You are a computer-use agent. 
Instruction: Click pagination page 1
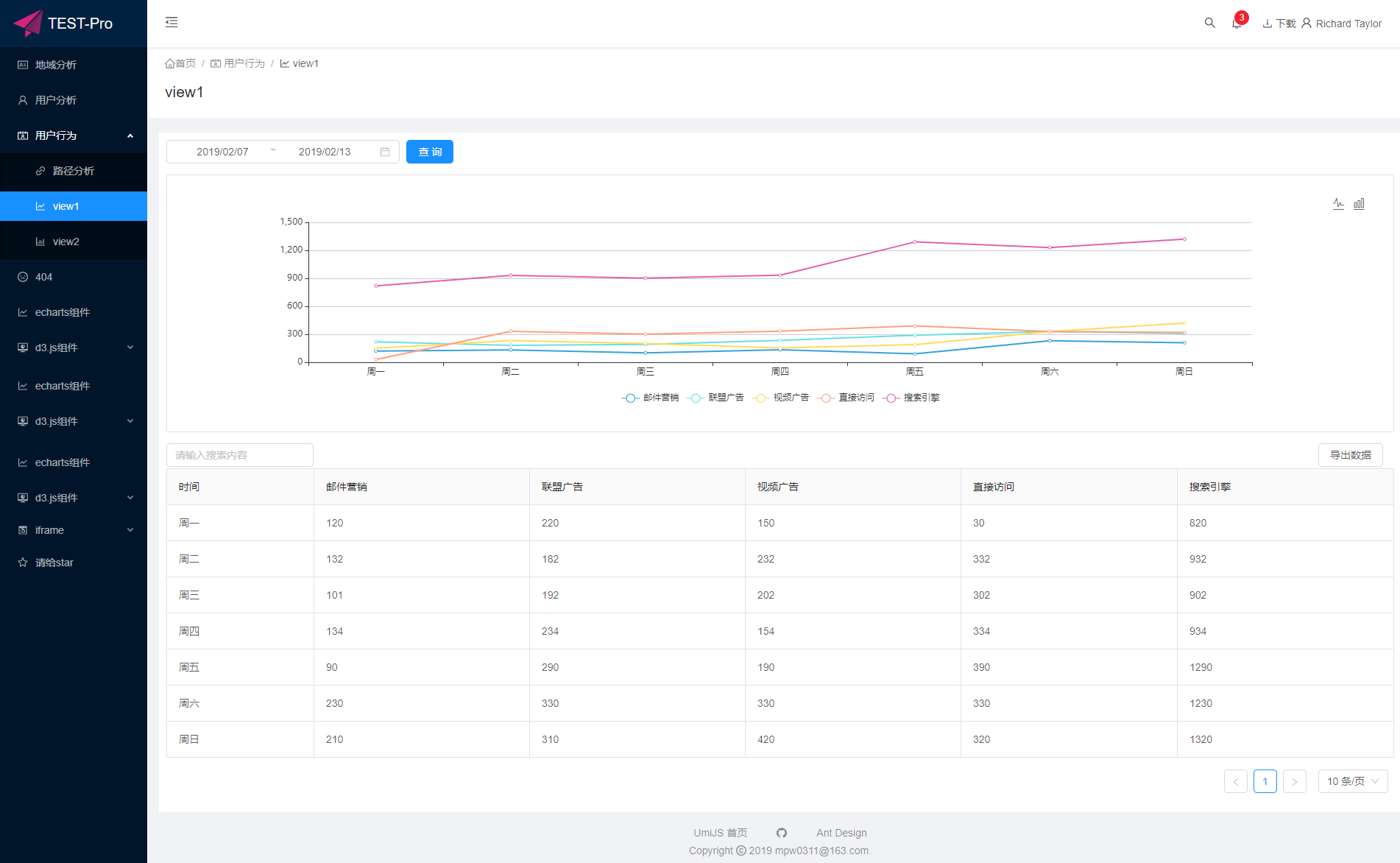(1265, 781)
